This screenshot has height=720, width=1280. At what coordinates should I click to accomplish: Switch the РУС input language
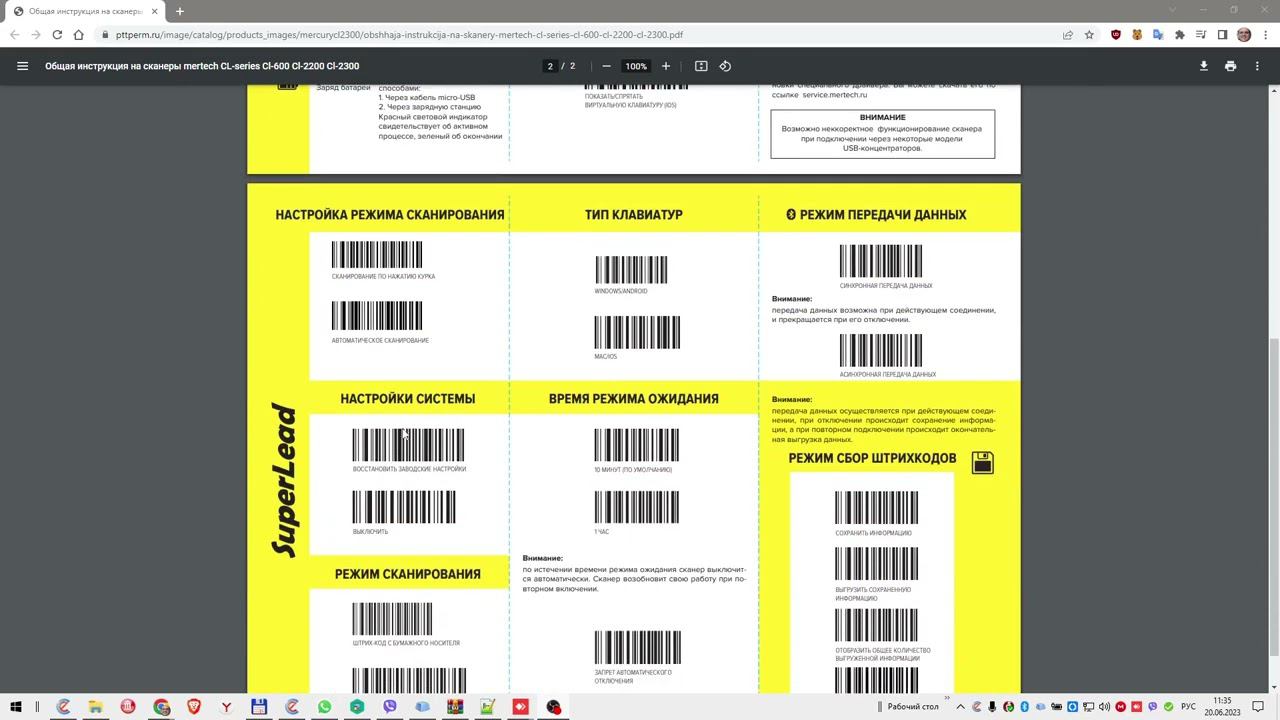[x=1189, y=707]
